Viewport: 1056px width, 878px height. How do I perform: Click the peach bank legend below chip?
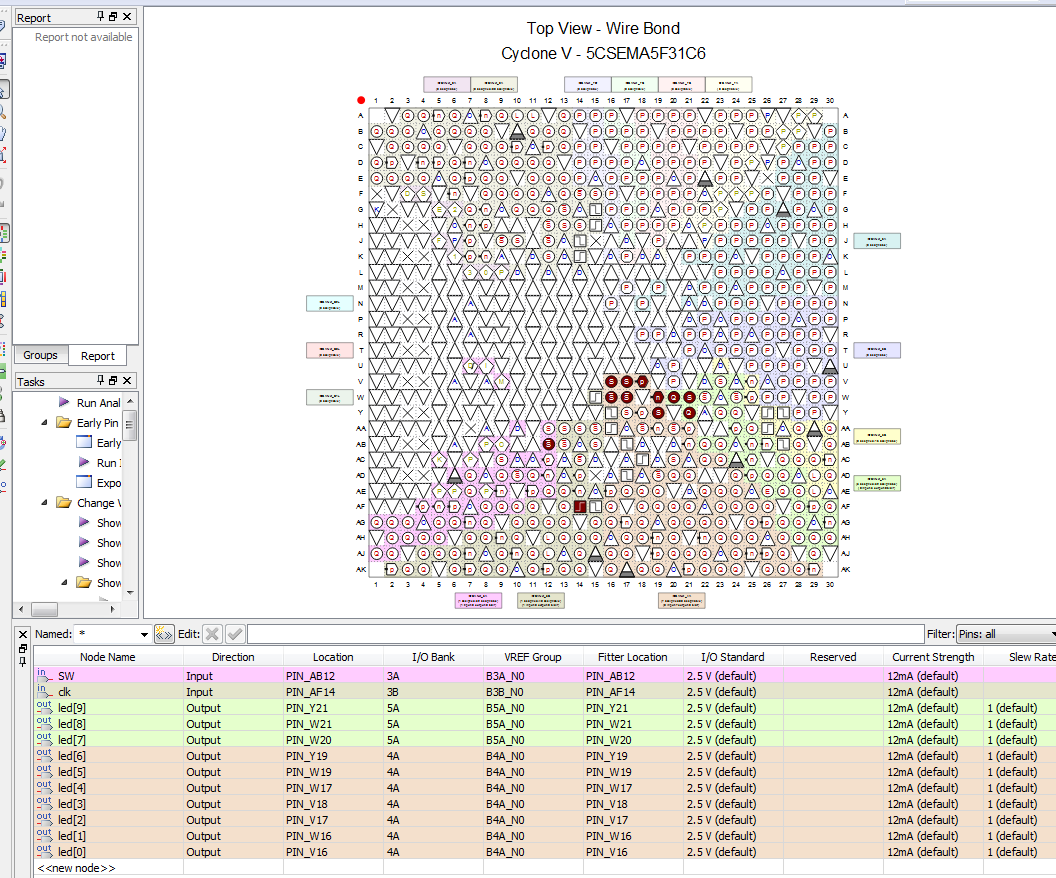[x=682, y=601]
